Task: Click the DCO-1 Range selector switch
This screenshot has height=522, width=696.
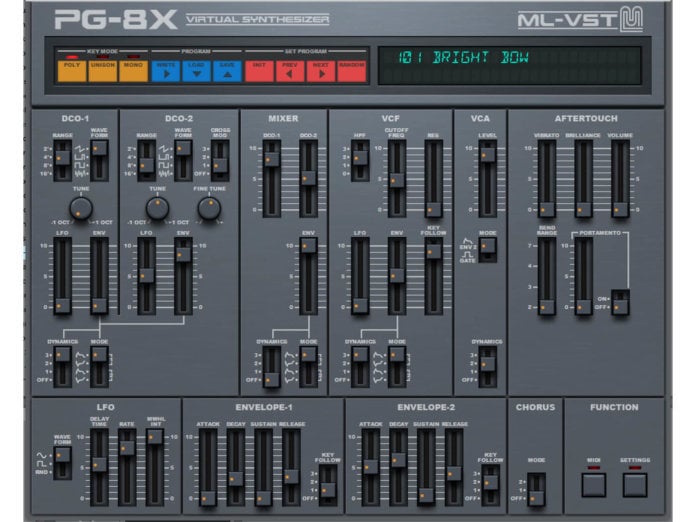Action: [63, 158]
